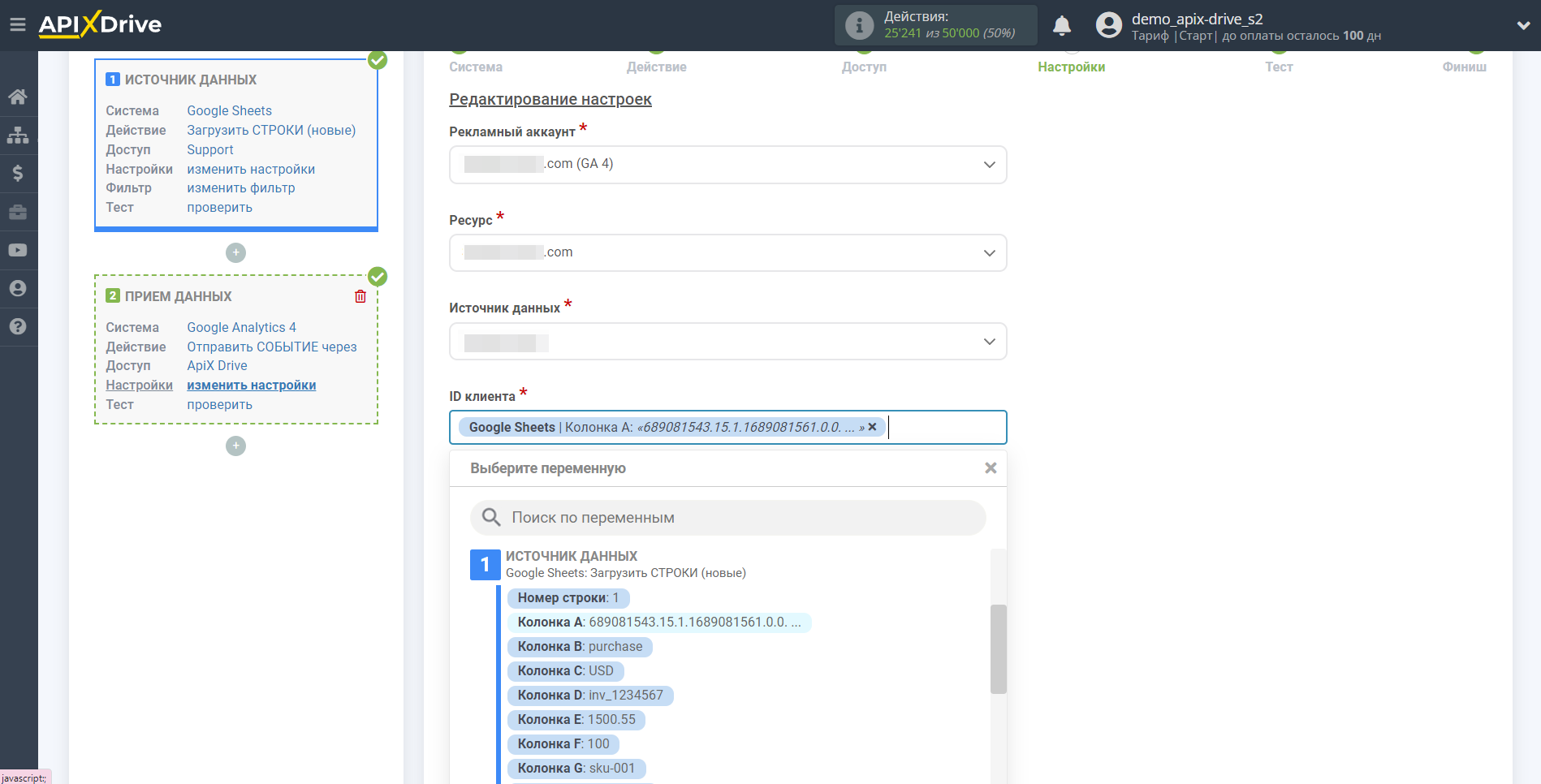The height and width of the screenshot is (784, 1541).
Task: Go to the Доступ step
Action: pos(864,67)
